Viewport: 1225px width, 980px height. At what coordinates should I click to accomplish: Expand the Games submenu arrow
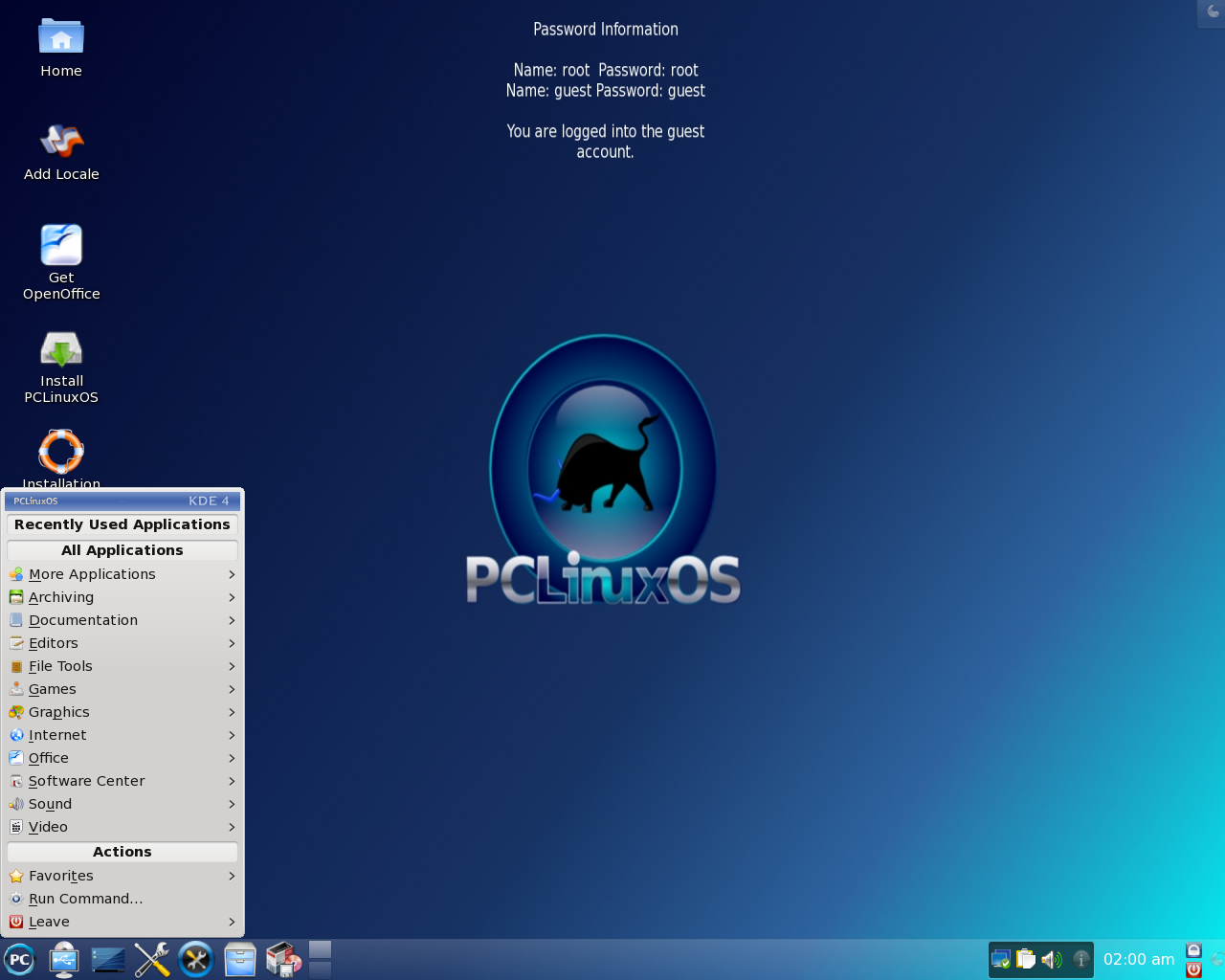[x=232, y=689]
